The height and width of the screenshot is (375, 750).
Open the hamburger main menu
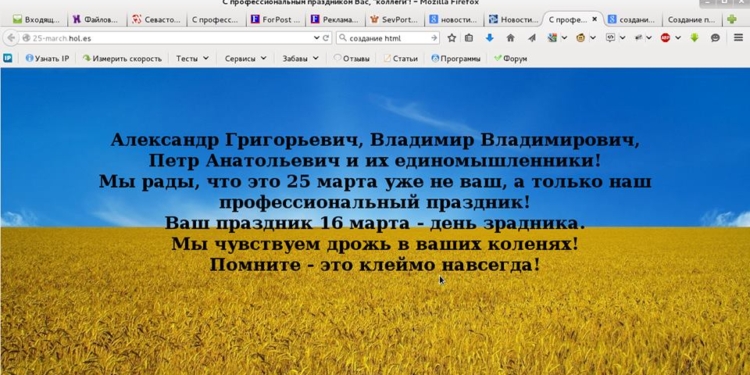tap(739, 38)
